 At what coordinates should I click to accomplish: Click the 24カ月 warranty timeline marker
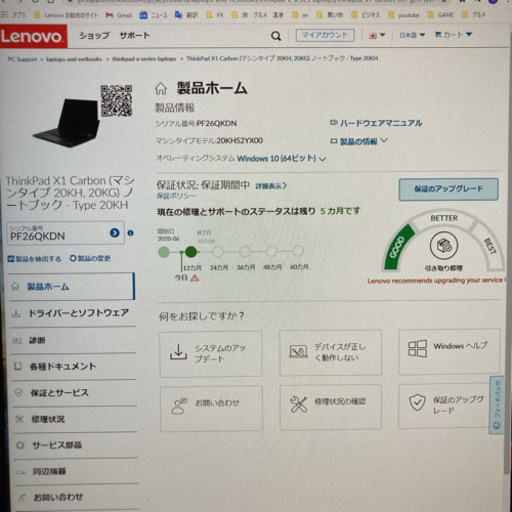(218, 252)
